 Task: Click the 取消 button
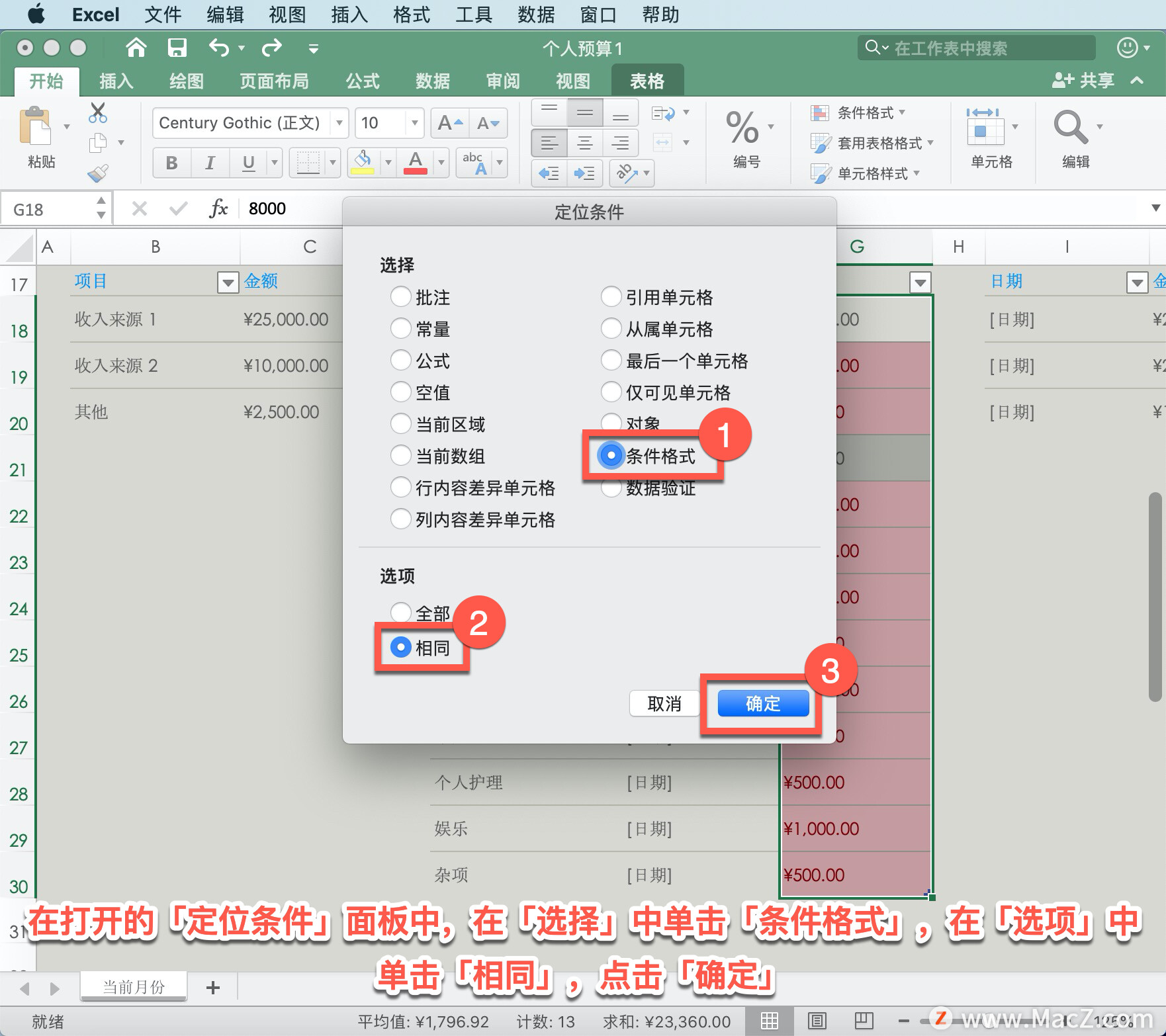[x=664, y=703]
